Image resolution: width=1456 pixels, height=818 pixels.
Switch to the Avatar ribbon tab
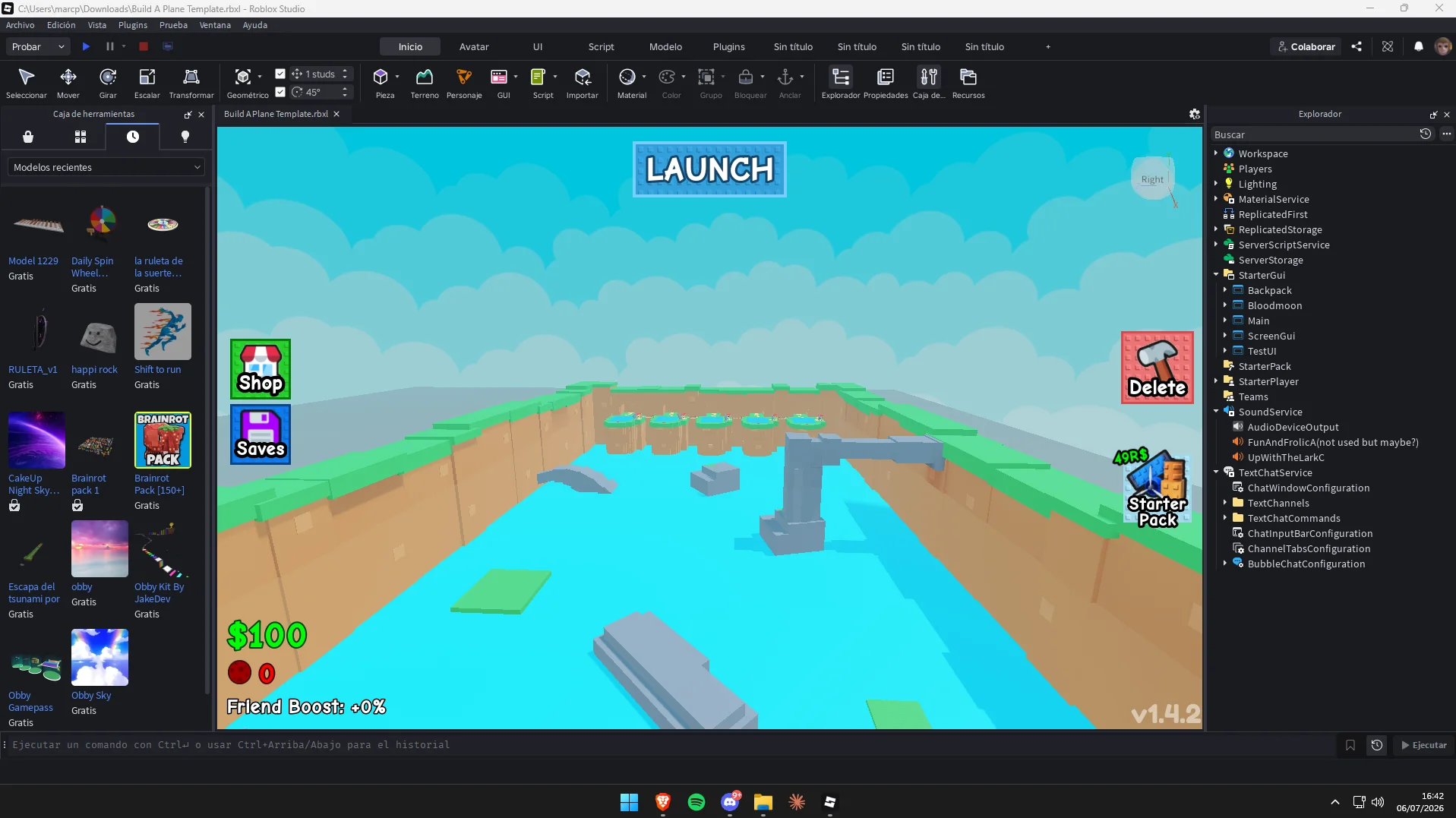click(x=474, y=46)
